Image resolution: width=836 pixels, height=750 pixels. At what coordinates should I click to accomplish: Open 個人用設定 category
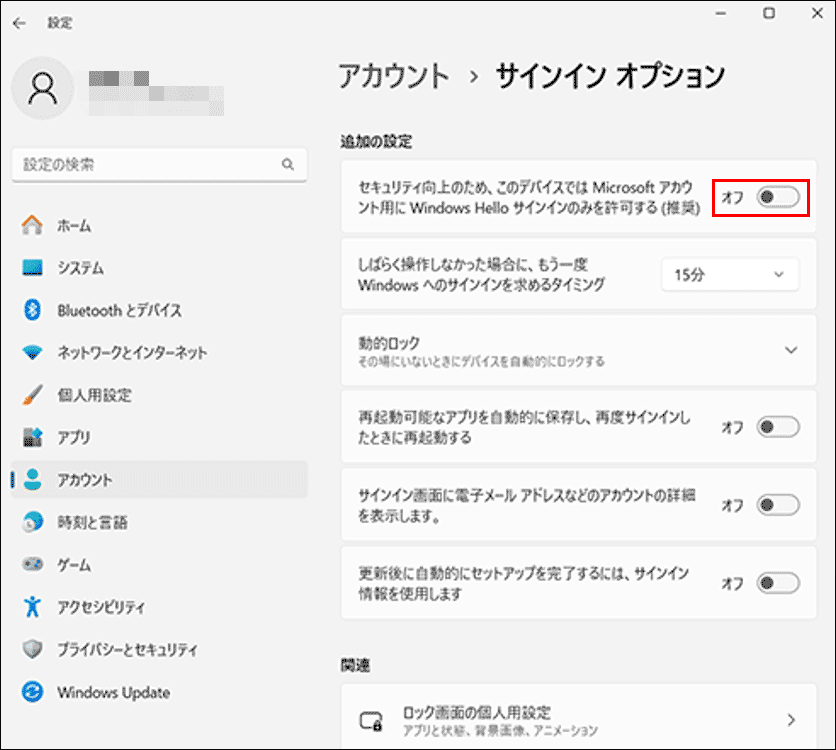159,395
